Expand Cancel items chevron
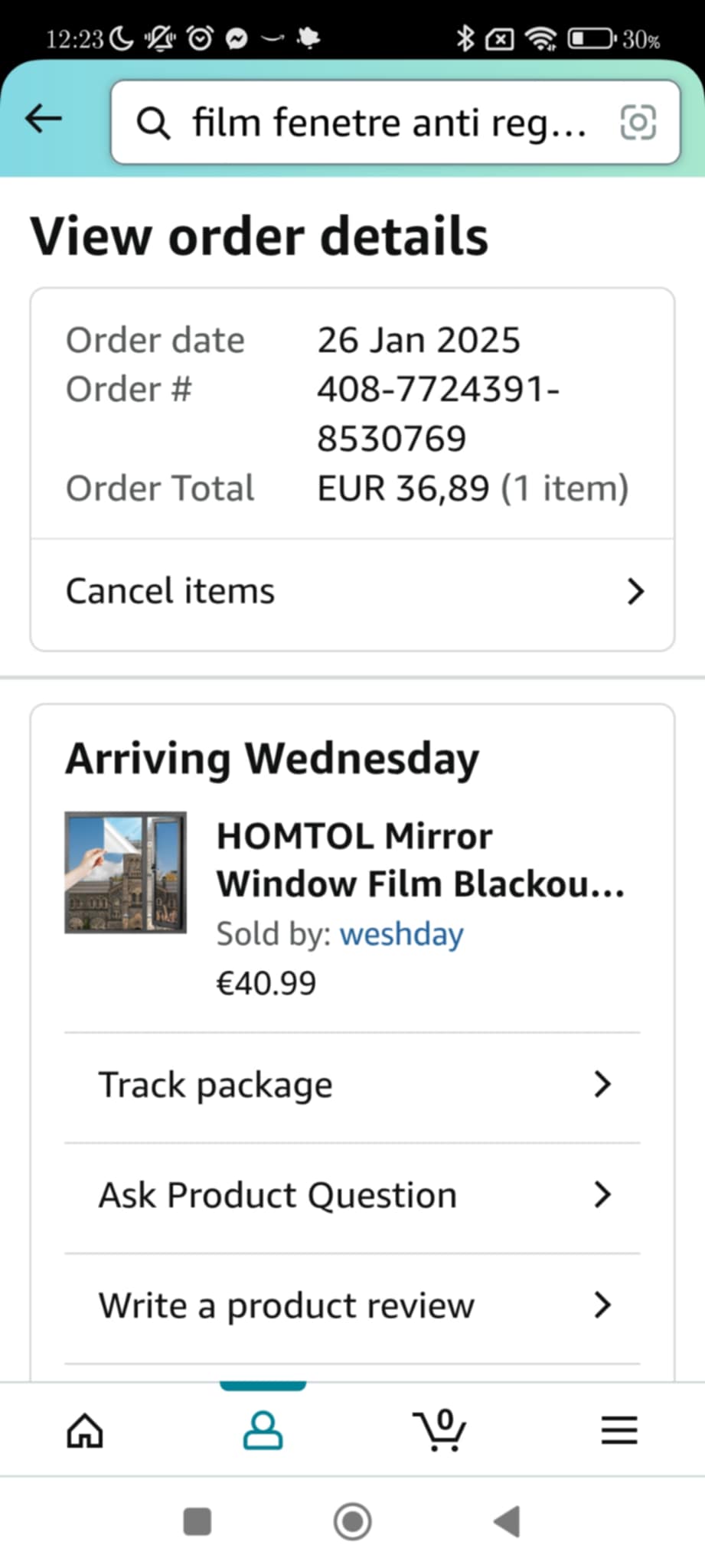The image size is (705, 1568). click(x=635, y=591)
